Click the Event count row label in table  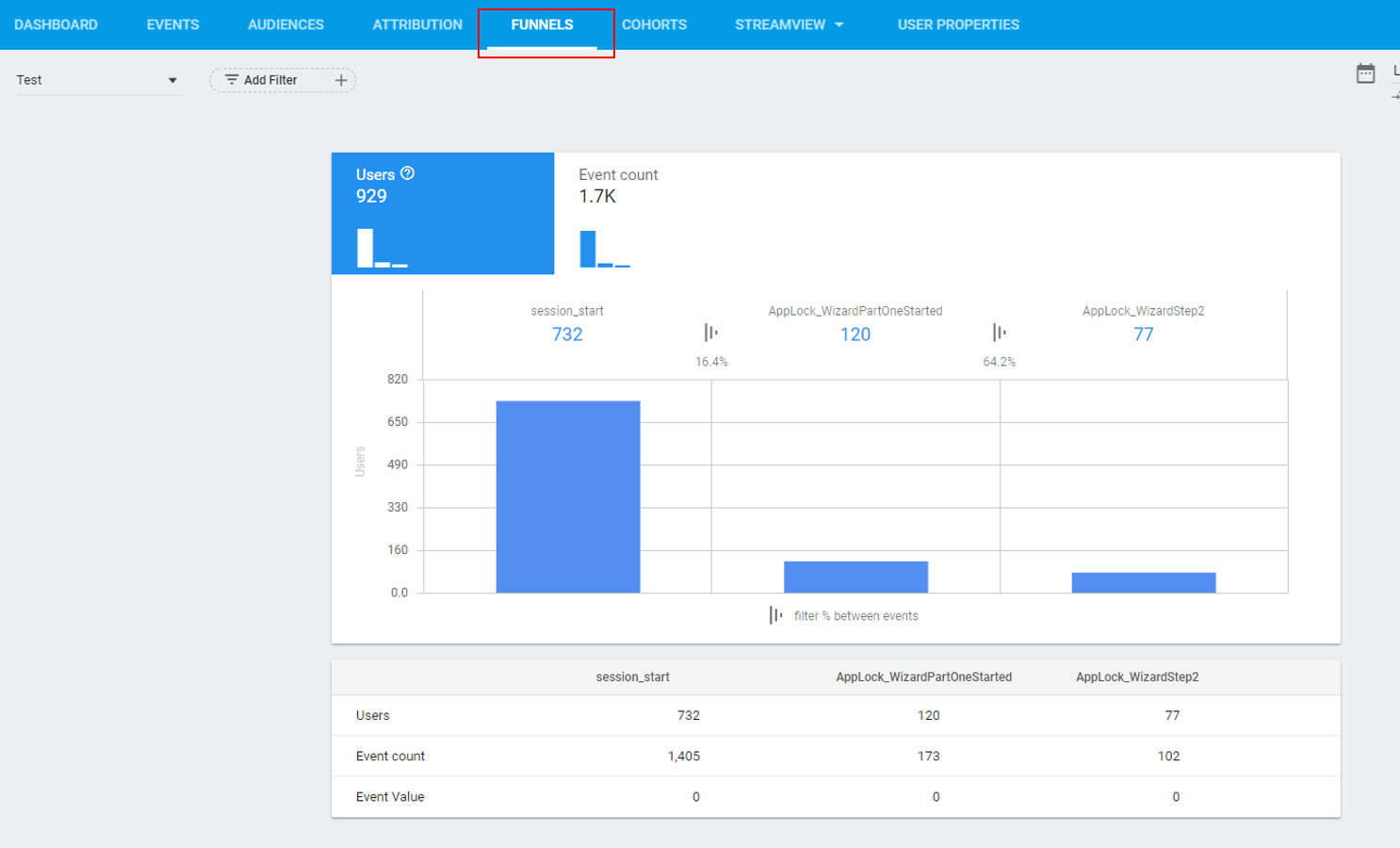coord(390,756)
